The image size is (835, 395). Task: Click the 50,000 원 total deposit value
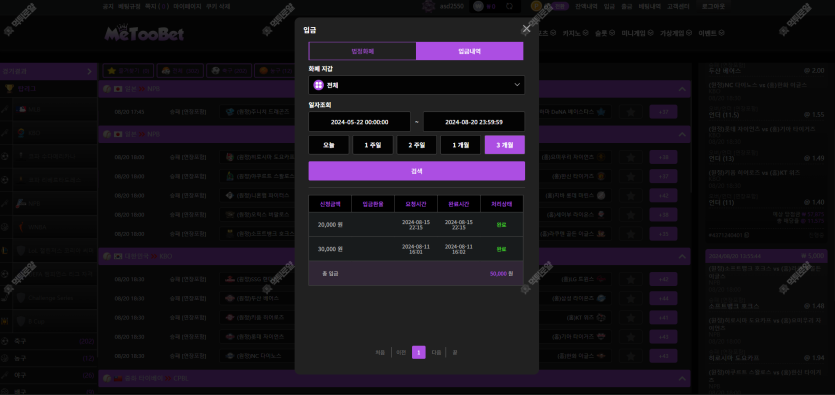(502, 274)
